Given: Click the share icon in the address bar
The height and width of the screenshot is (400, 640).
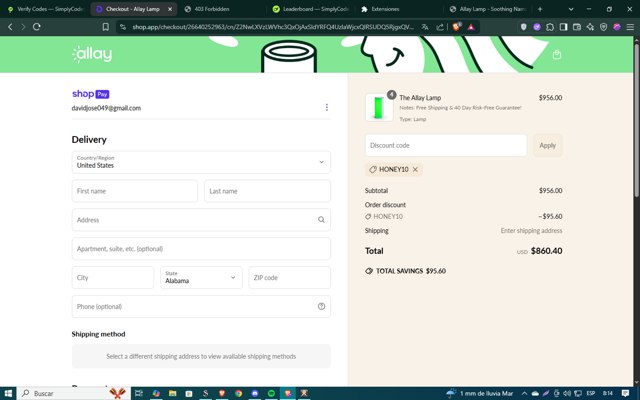Looking at the screenshot, I should tap(440, 27).
